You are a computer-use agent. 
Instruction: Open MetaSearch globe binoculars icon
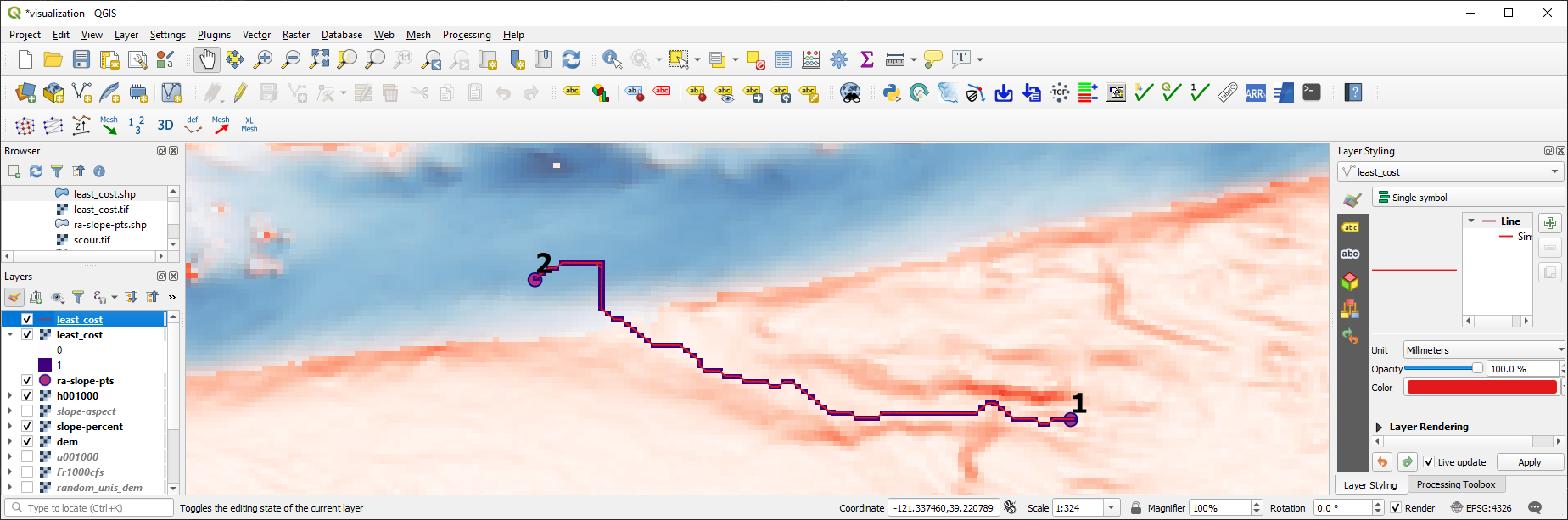pos(850,92)
